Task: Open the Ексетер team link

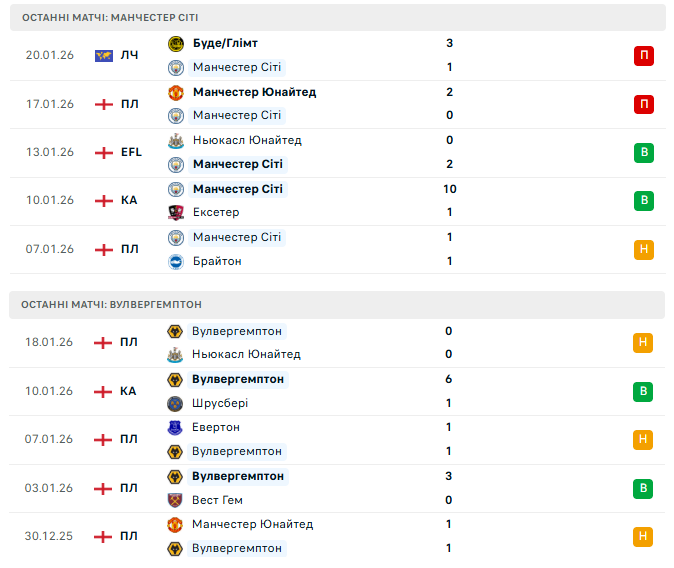Action: click(216, 212)
